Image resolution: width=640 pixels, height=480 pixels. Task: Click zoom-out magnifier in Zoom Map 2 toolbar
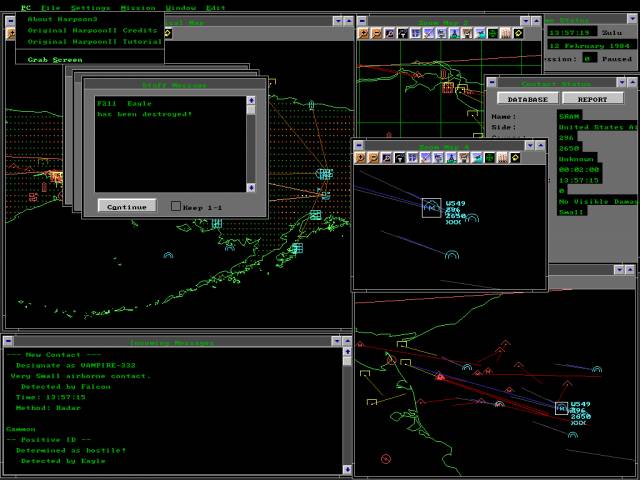pos(376,33)
